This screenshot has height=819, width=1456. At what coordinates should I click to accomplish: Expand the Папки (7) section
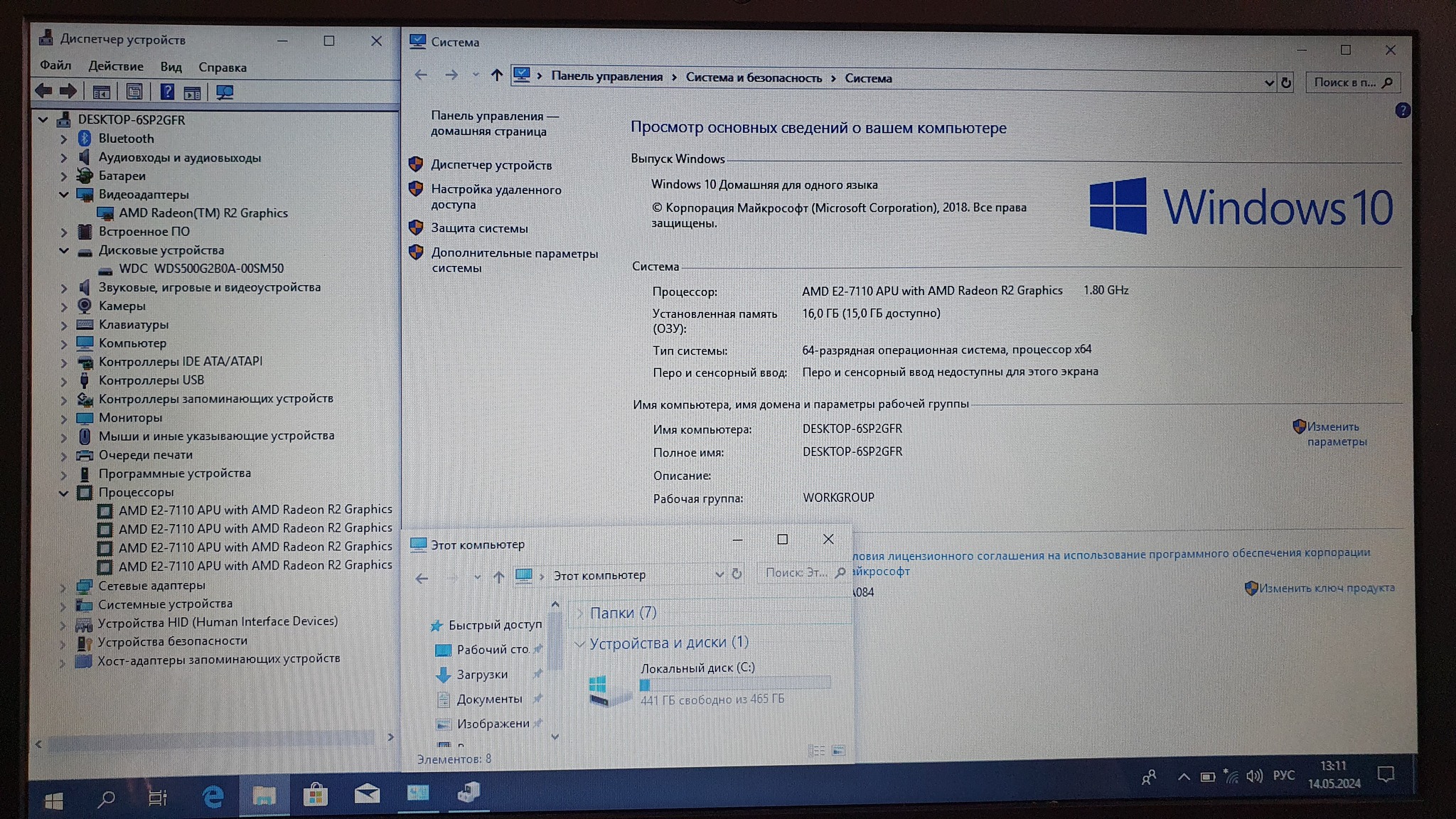(580, 613)
